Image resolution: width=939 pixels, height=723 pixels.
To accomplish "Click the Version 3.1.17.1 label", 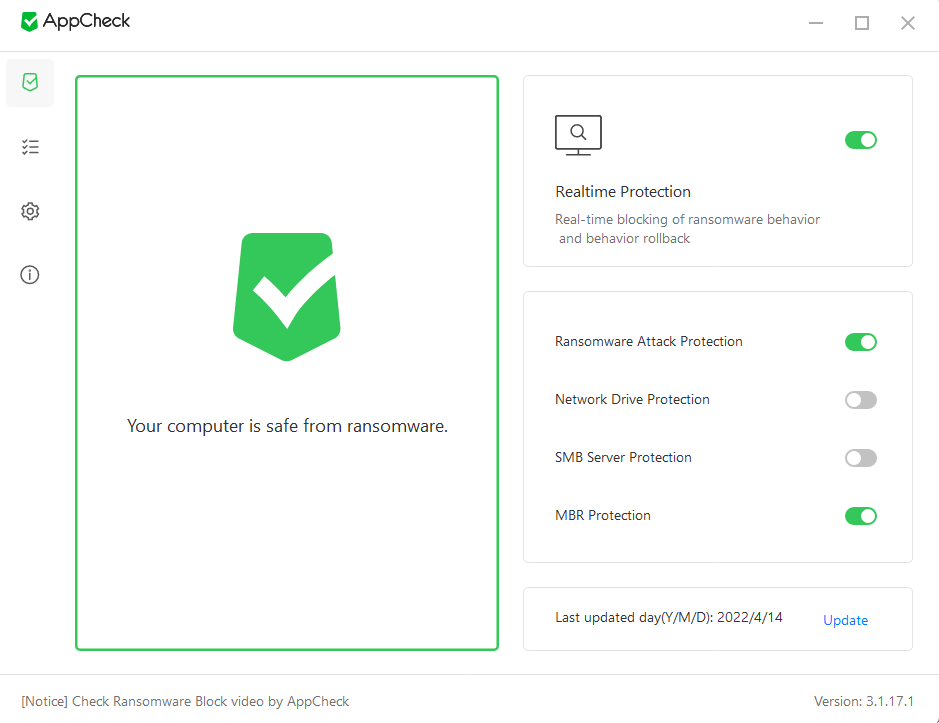I will coord(864,701).
